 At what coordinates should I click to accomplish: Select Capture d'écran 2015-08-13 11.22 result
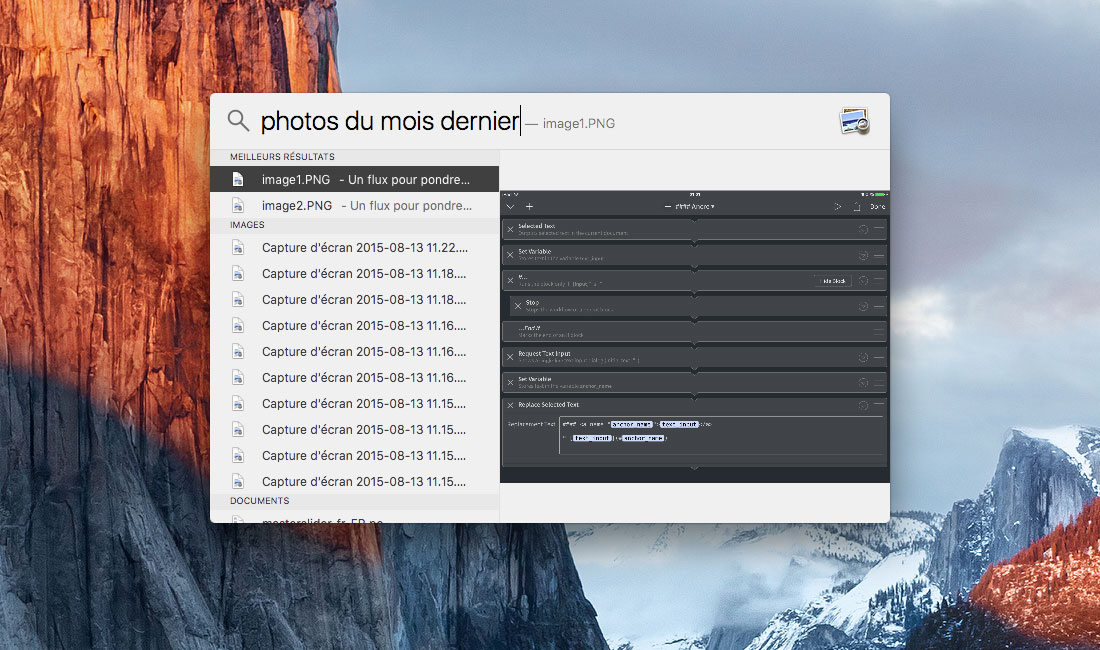[x=354, y=248]
